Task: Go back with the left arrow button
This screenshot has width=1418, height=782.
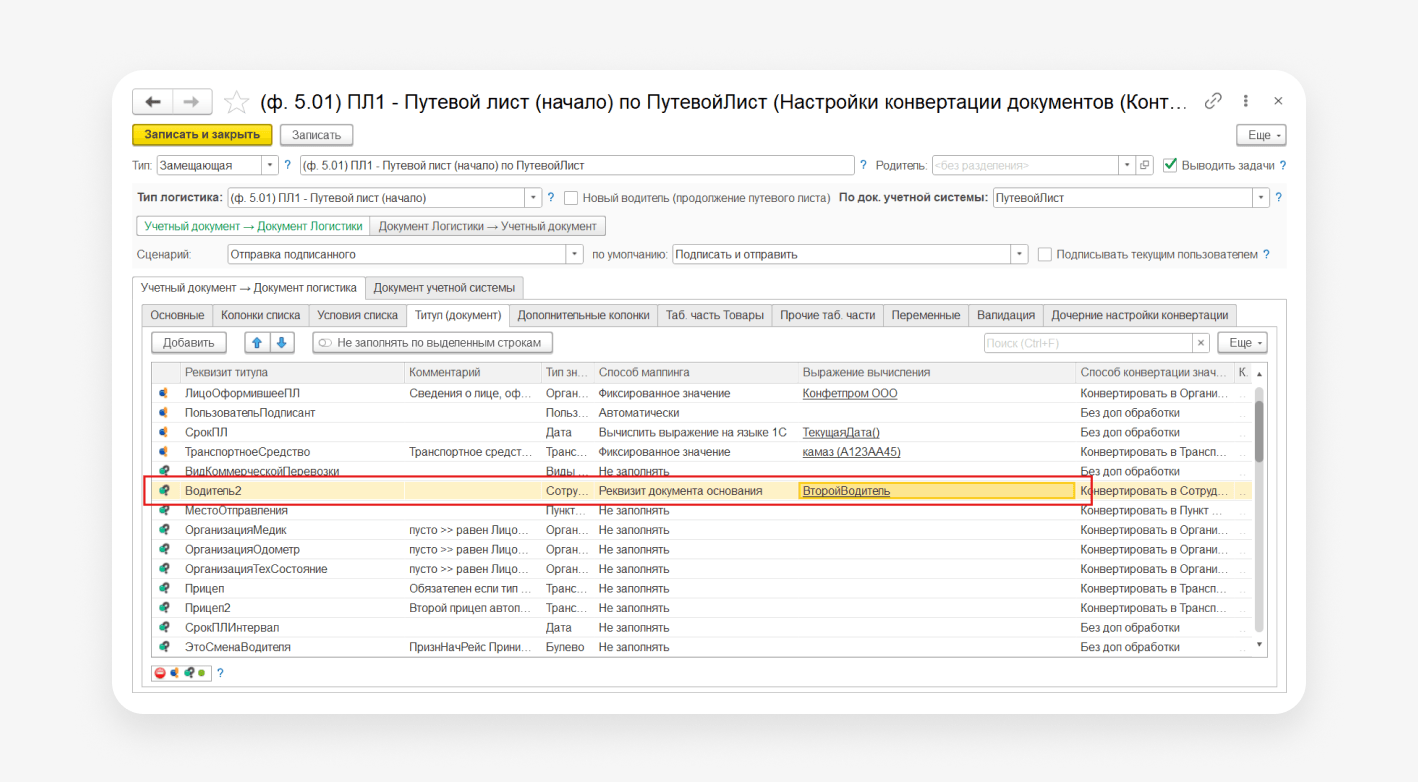Action: point(153,102)
